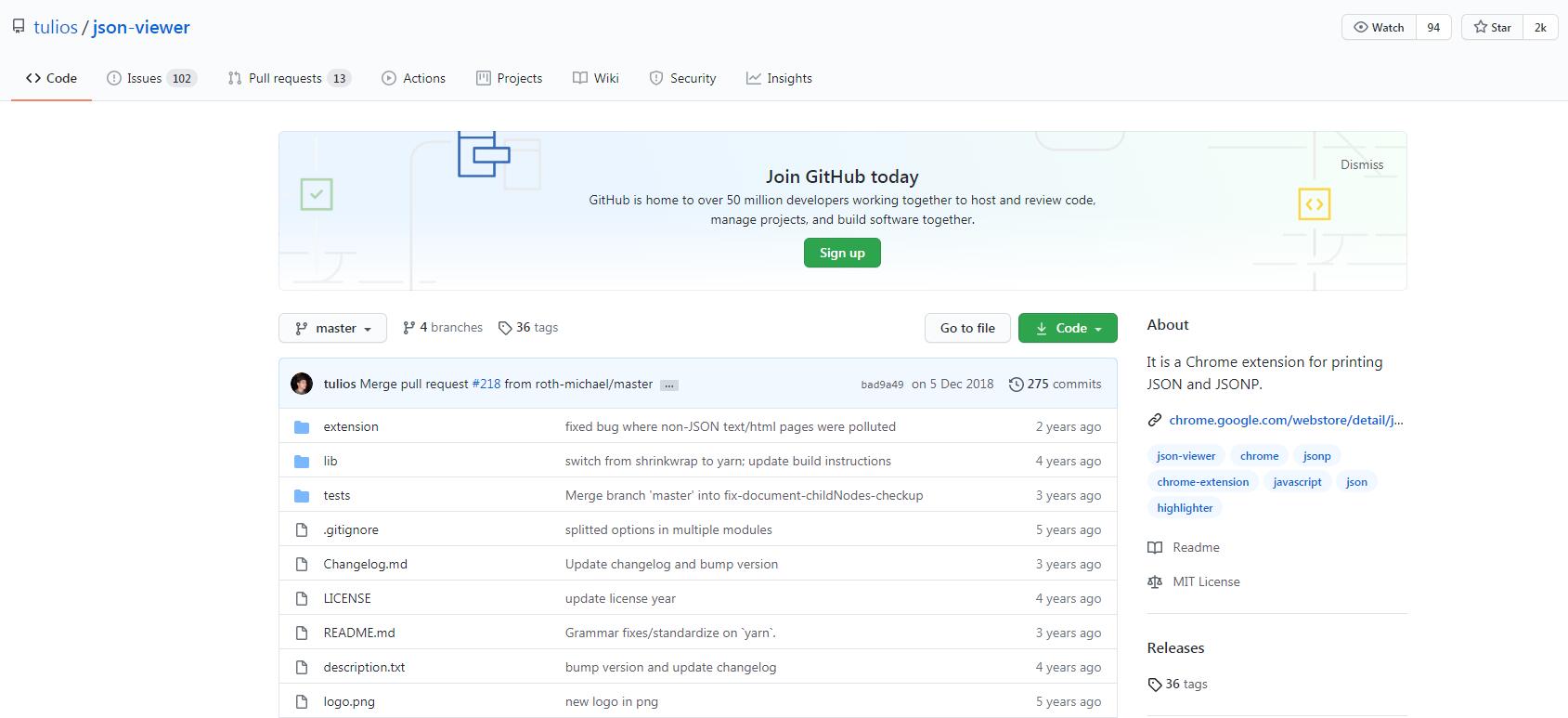This screenshot has height=718, width=1568.
Task: Click the Star button
Action: pos(1492,27)
